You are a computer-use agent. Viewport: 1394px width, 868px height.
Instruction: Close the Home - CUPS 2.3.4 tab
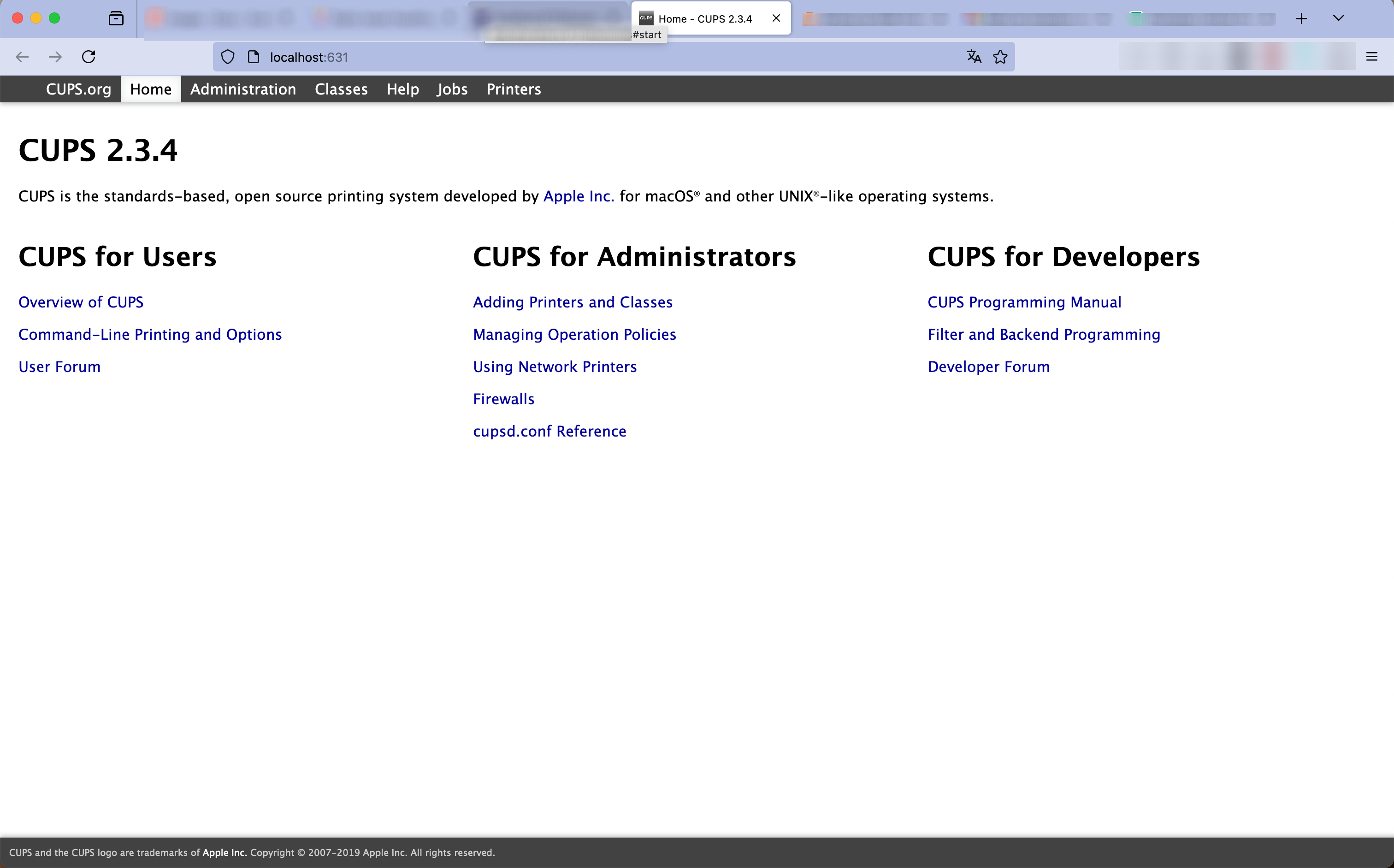[776, 18]
